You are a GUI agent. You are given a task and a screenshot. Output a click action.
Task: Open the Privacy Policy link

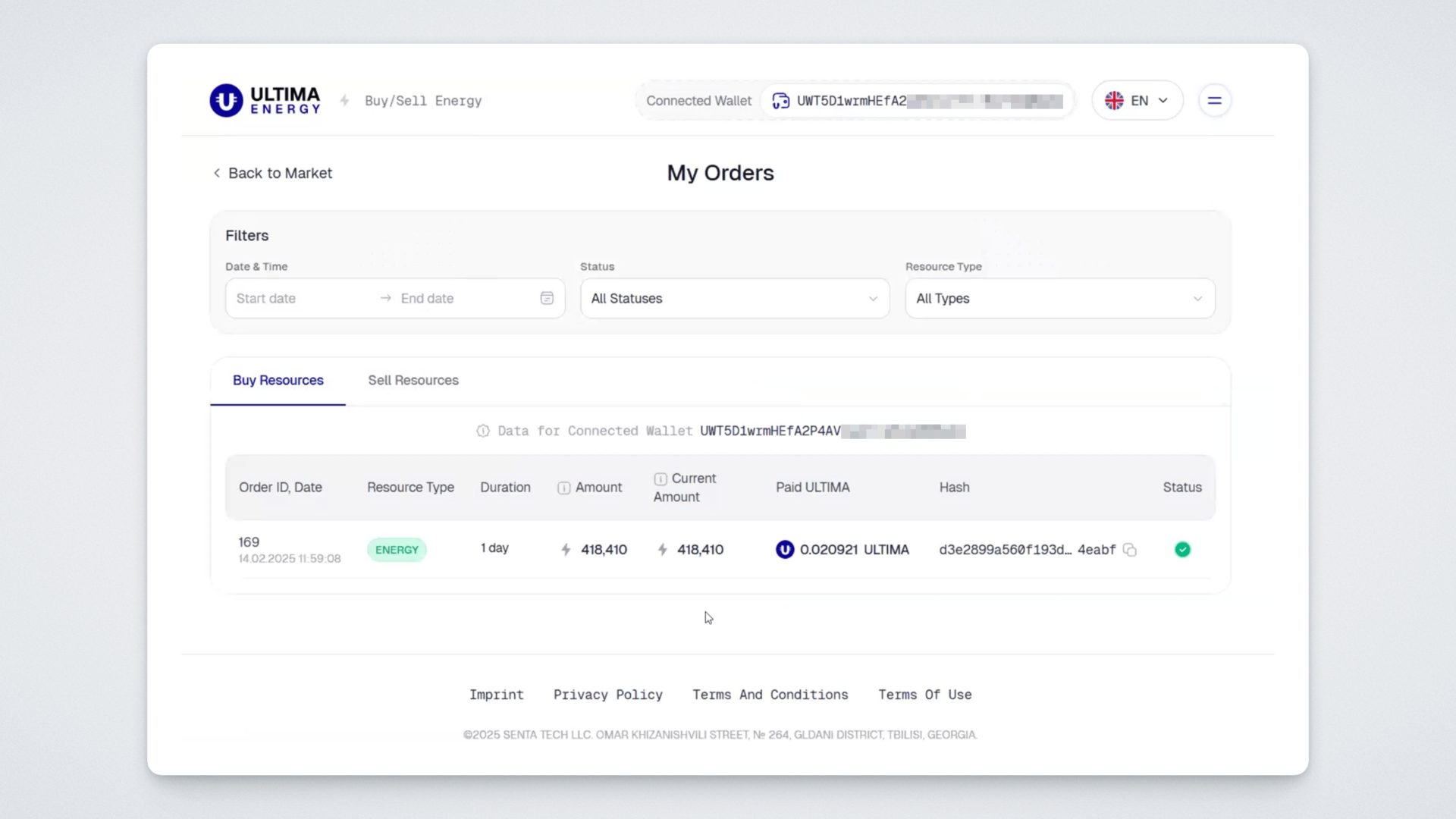tap(607, 695)
